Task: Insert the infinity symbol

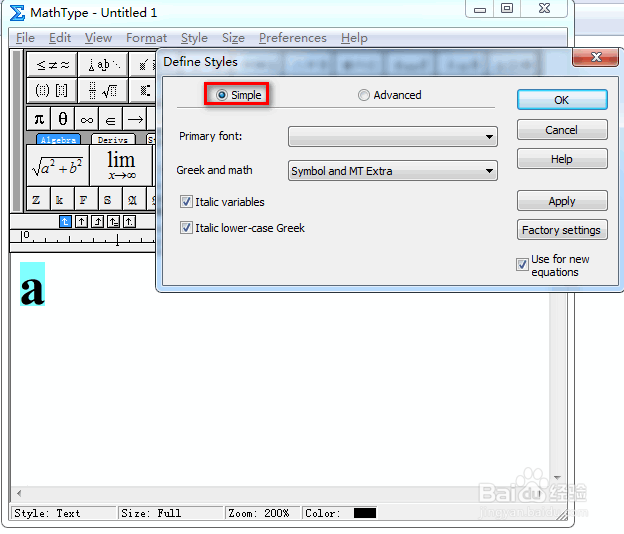Action: point(86,119)
